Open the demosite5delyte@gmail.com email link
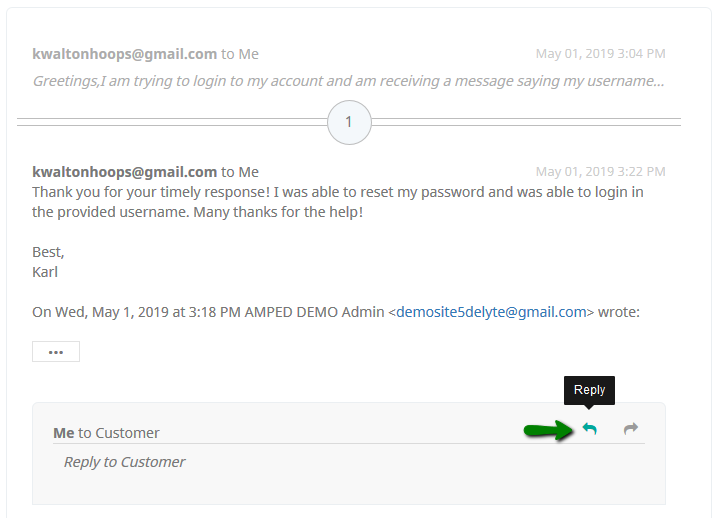Image resolution: width=719 pixels, height=518 pixels. [x=491, y=312]
